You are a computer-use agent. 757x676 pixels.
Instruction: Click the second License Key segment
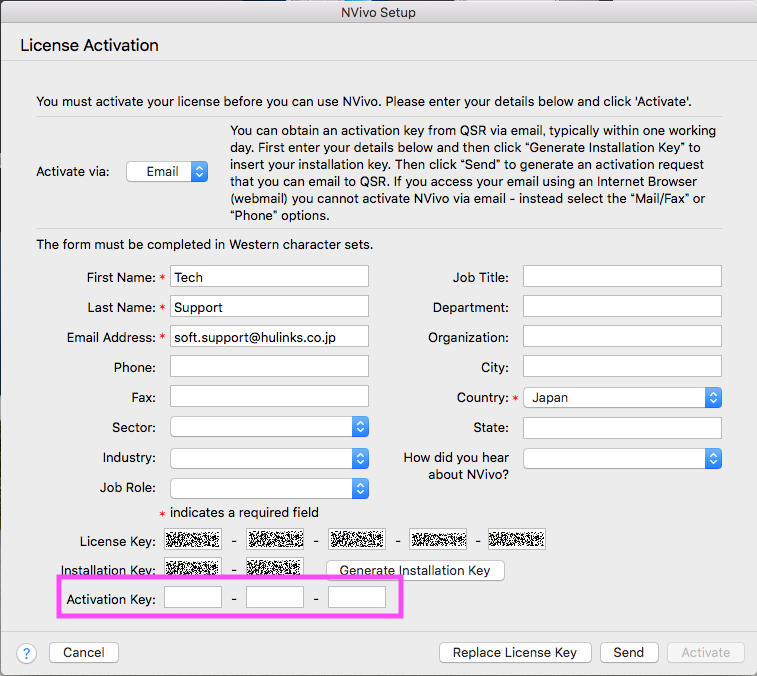tap(275, 539)
